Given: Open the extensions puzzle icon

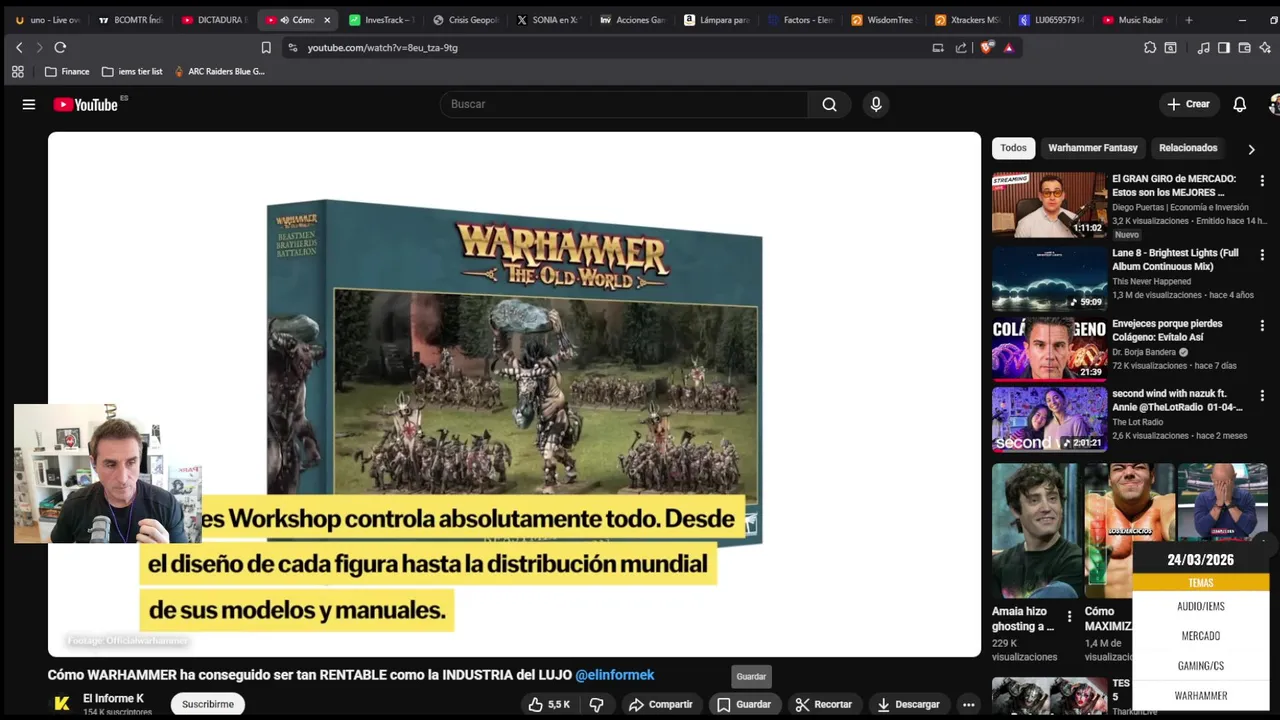Looking at the screenshot, I should point(1150,47).
